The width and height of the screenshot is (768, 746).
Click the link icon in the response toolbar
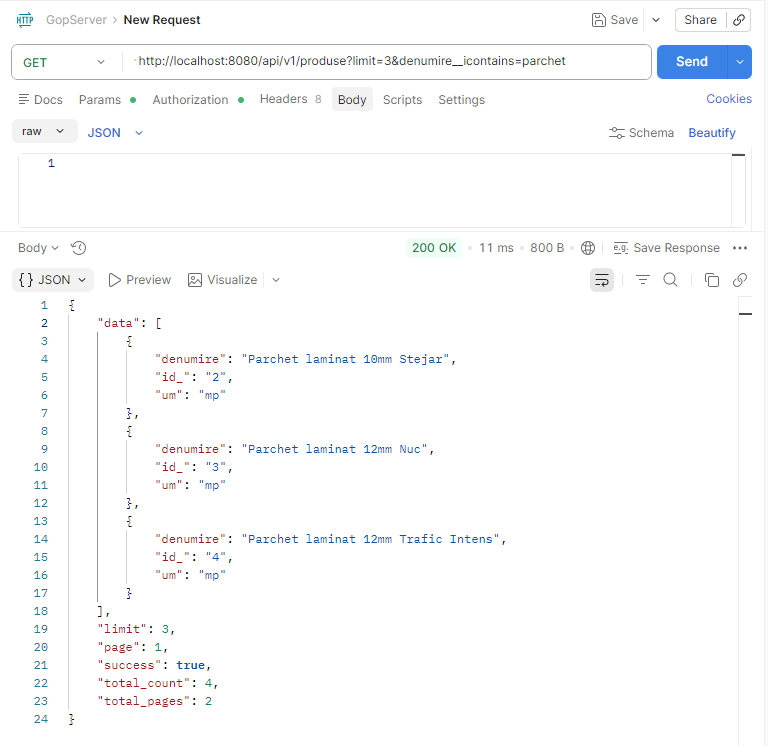click(740, 280)
